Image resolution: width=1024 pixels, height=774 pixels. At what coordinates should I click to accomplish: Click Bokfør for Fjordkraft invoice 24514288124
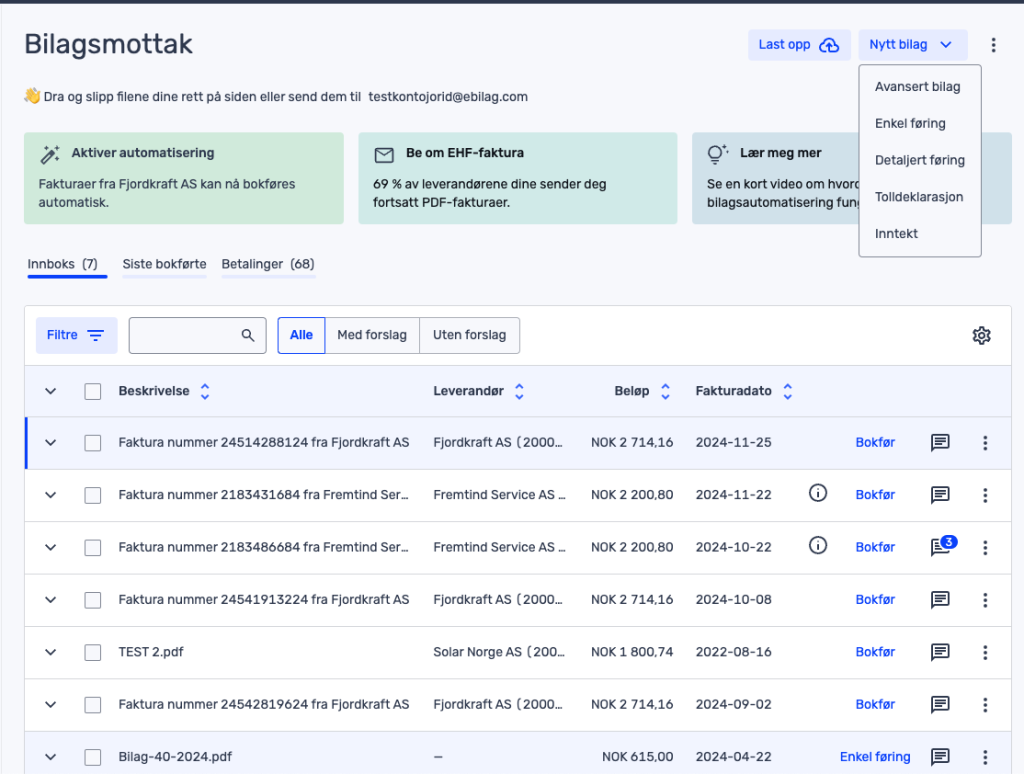coord(874,442)
